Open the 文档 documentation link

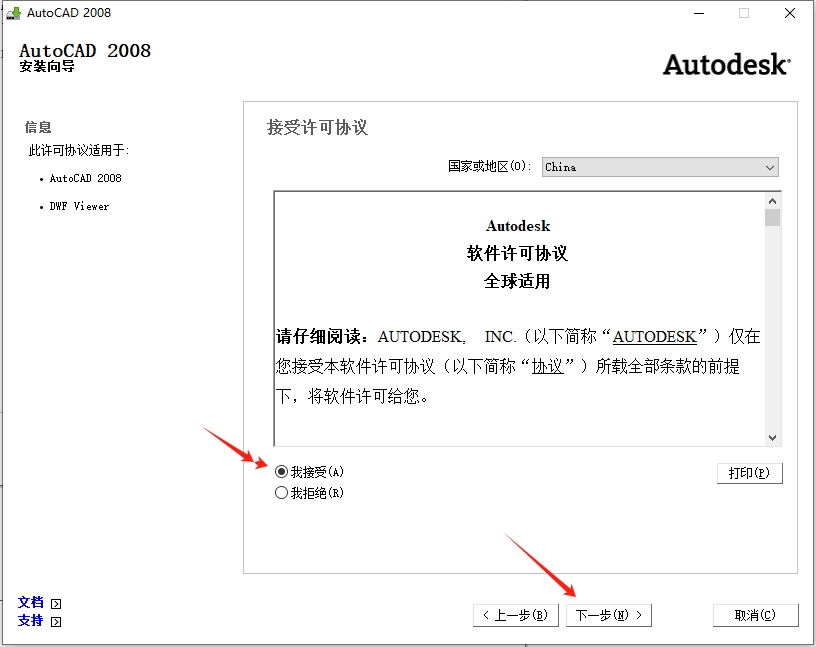click(29, 602)
